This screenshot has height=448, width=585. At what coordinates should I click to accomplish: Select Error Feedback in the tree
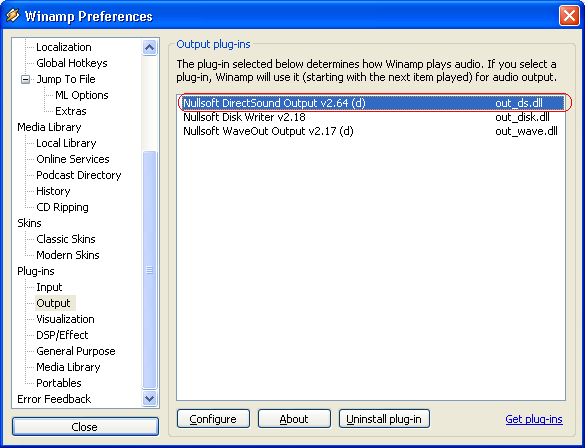click(54, 399)
